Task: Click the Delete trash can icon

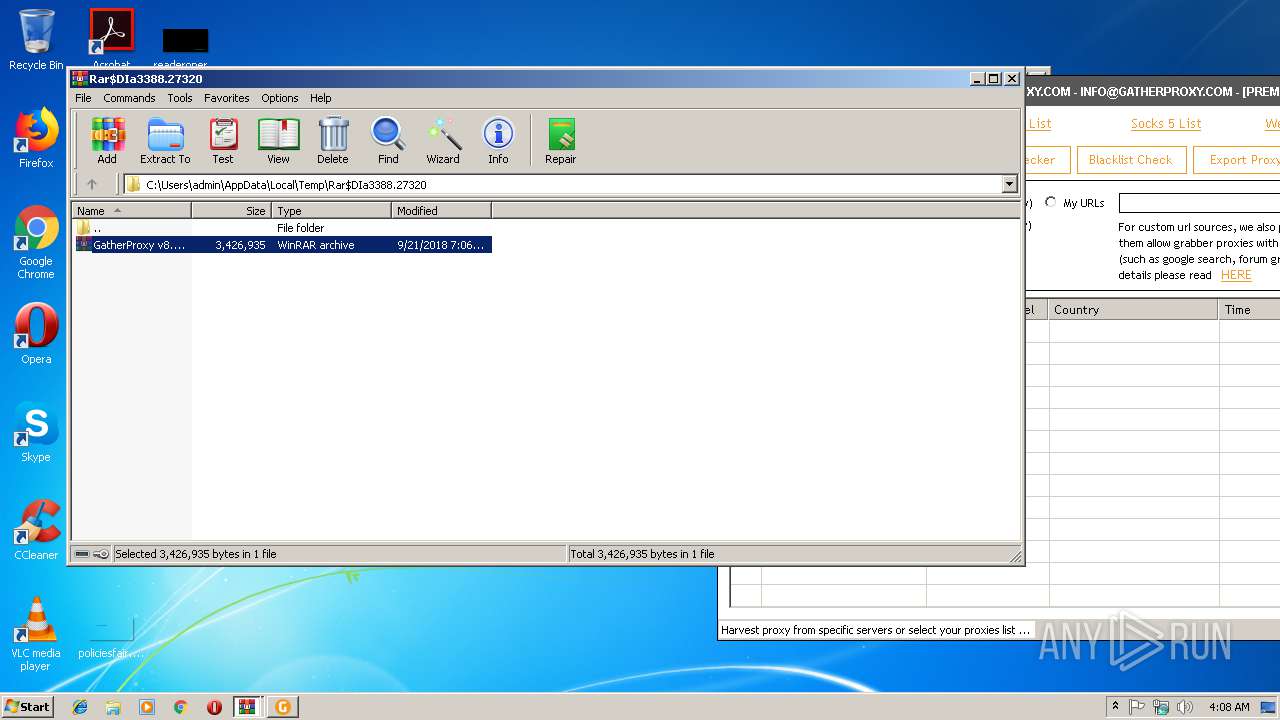Action: [x=333, y=140]
